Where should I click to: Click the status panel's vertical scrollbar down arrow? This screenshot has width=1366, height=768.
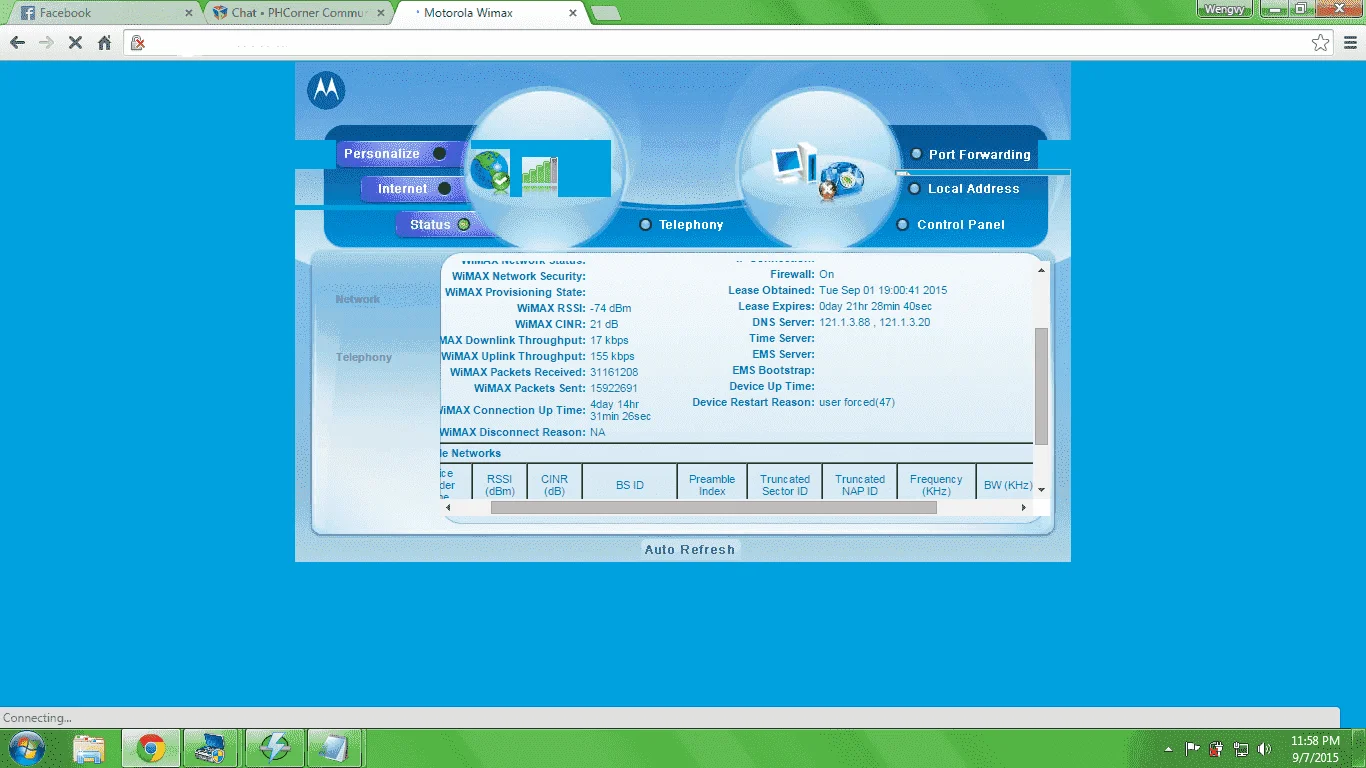pos(1041,489)
